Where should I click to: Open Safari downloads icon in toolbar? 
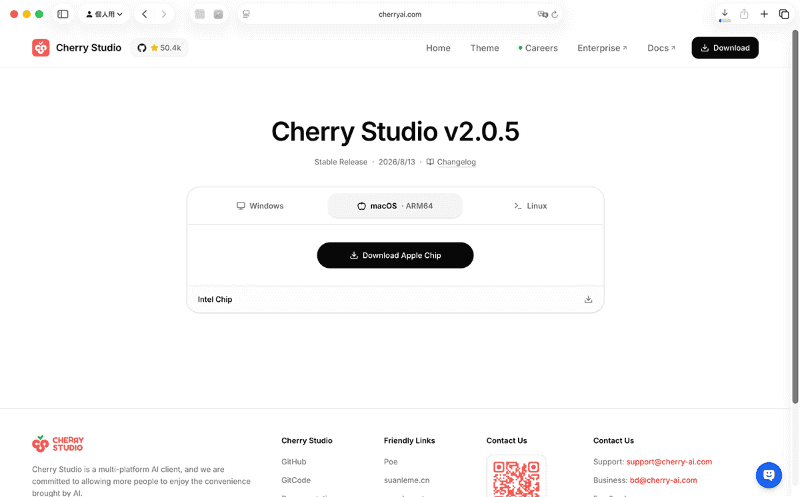pos(724,14)
